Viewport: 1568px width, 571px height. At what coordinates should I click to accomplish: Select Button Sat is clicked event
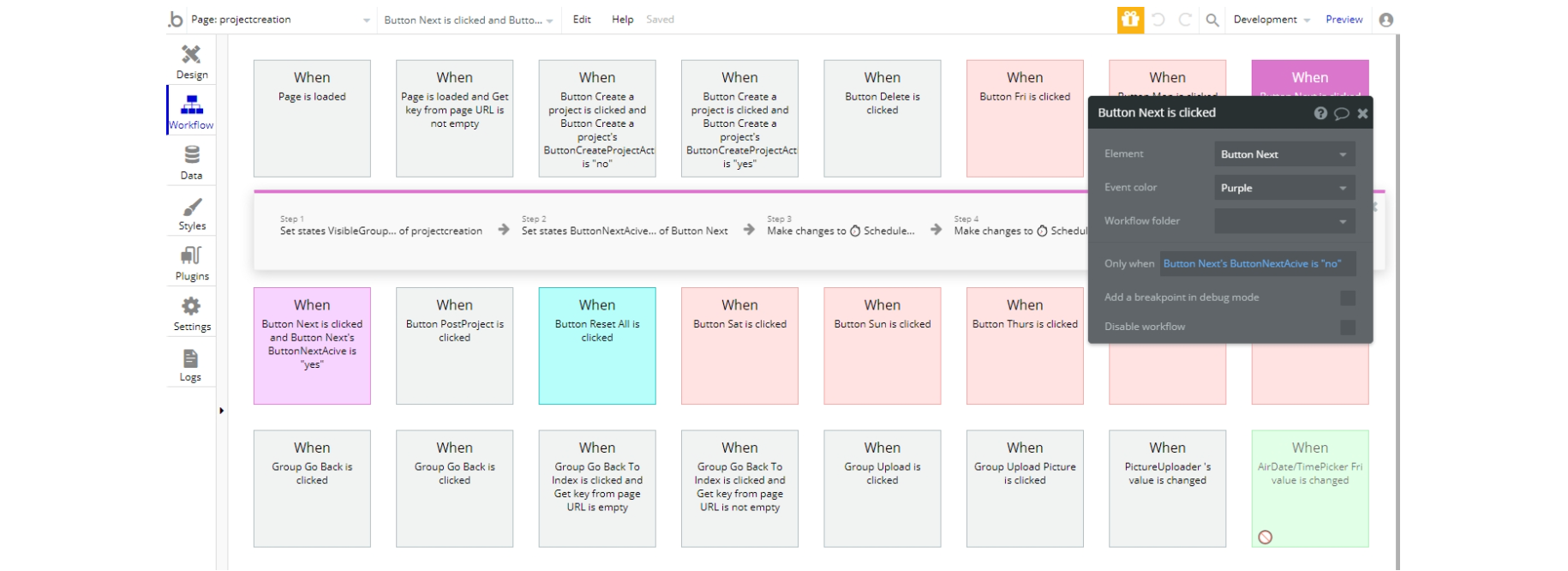pos(739,346)
